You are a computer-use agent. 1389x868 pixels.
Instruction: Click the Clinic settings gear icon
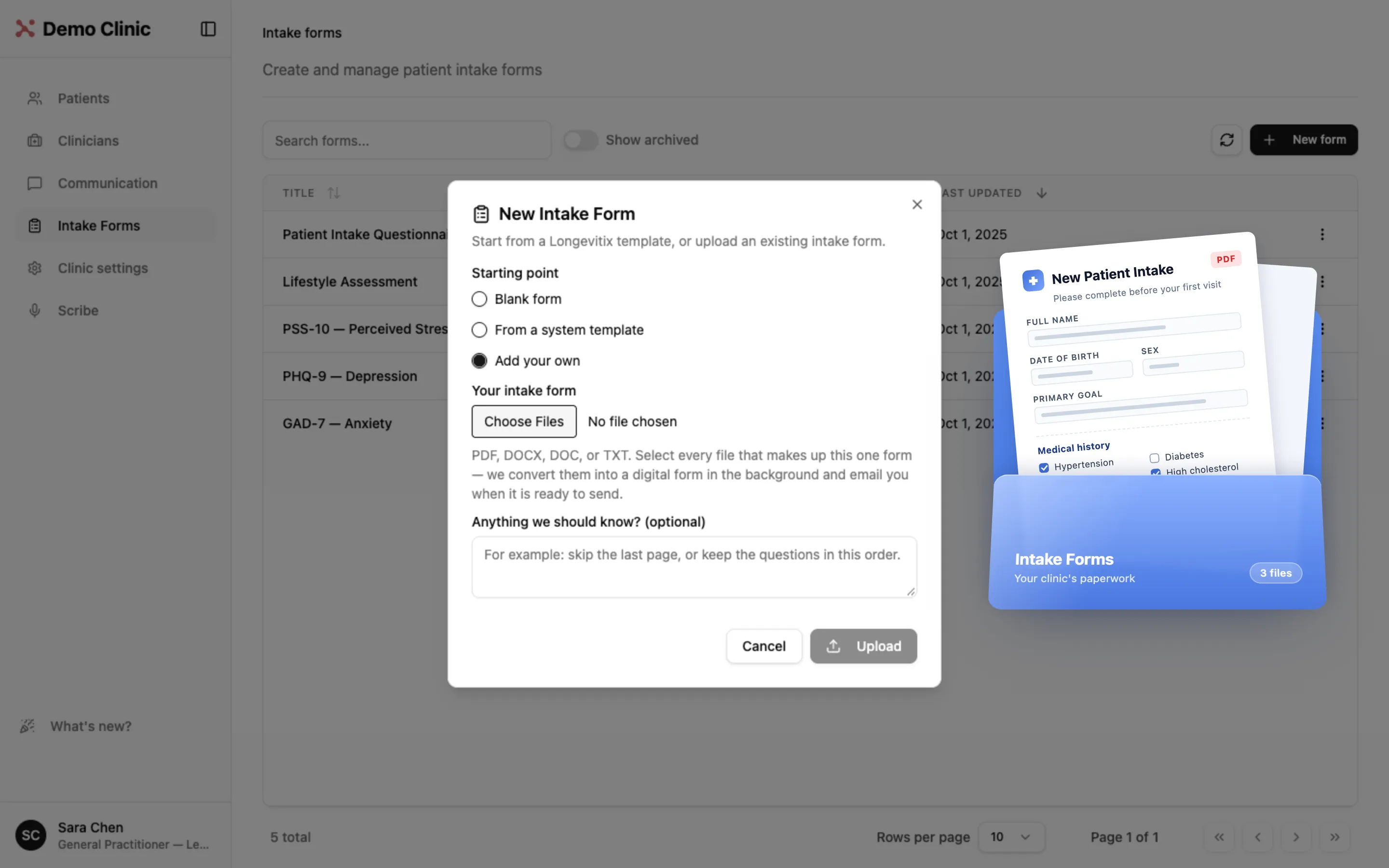point(34,268)
